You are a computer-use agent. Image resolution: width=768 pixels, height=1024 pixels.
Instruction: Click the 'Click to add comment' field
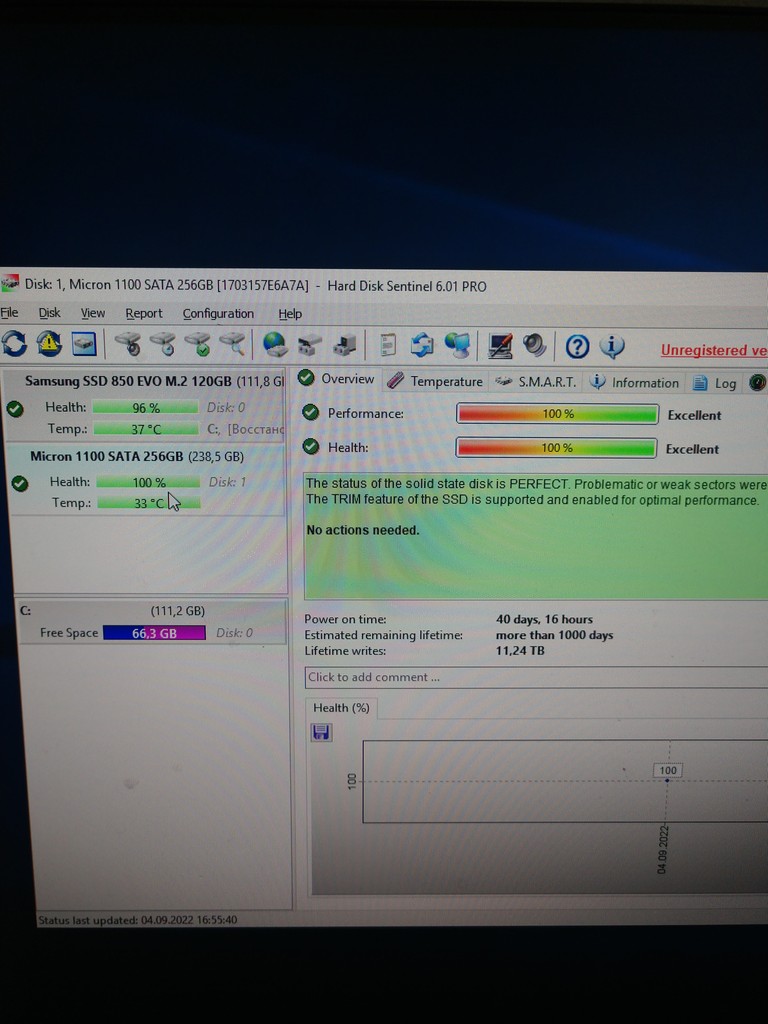pyautogui.click(x=536, y=677)
